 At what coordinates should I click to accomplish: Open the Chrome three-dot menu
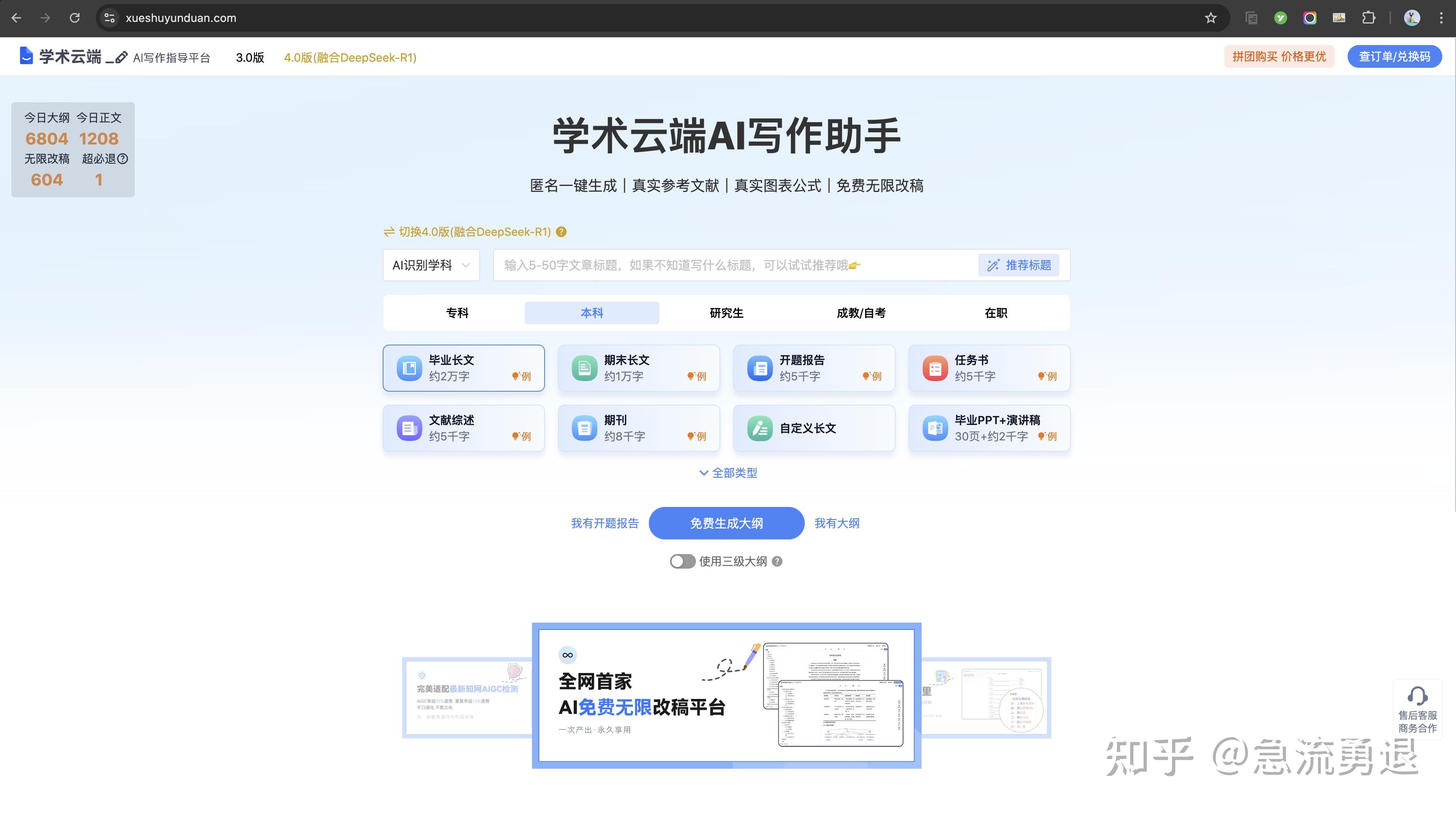point(1441,18)
